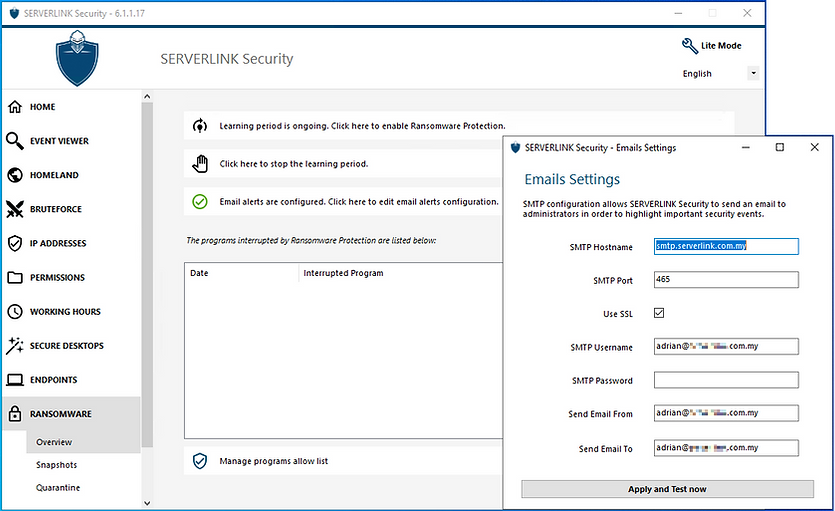Viewport: 835px width, 511px height.
Task: Select RANSOMWARE in sidebar
Action: pos(71,414)
